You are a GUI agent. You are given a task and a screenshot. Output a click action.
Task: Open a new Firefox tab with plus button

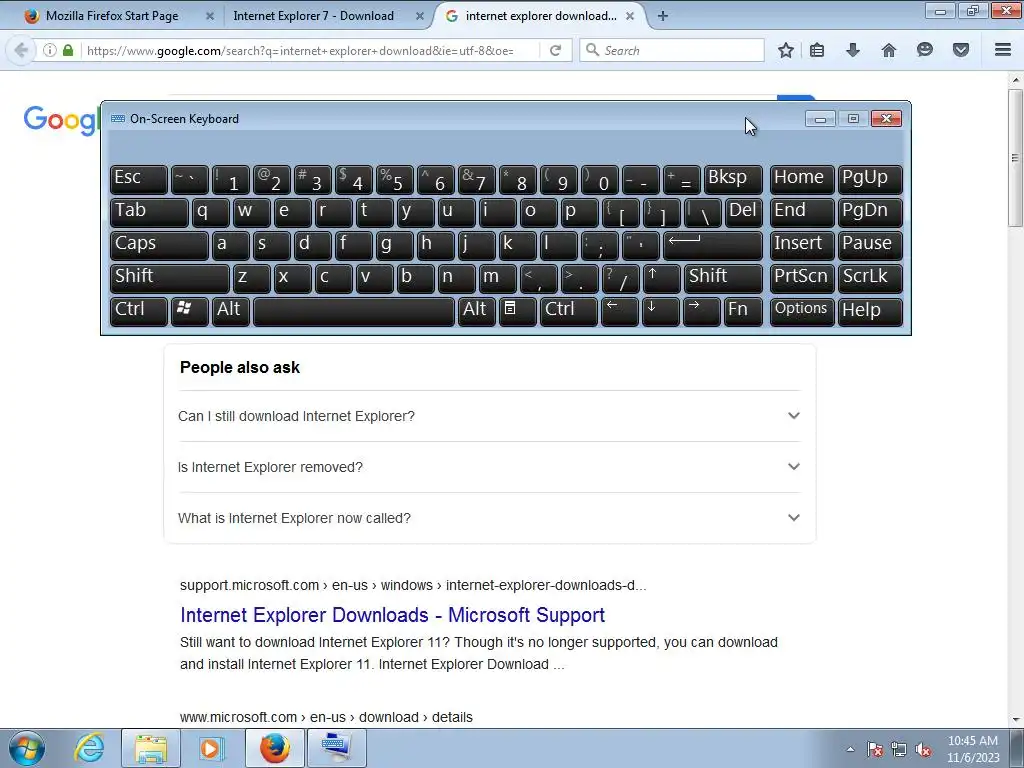(663, 16)
